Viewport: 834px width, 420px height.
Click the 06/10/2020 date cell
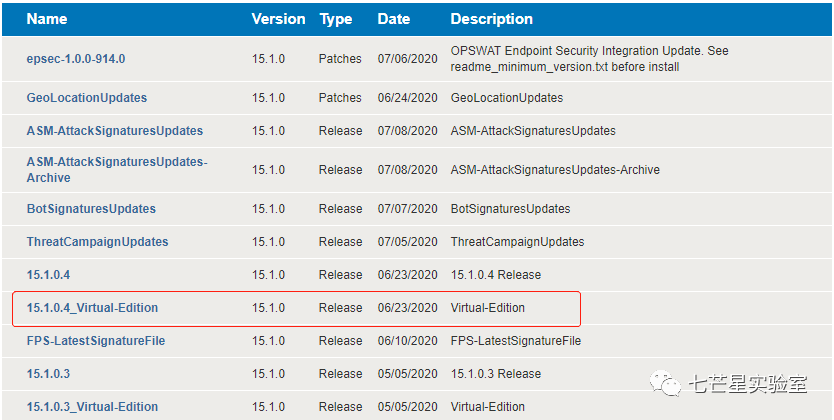click(407, 341)
